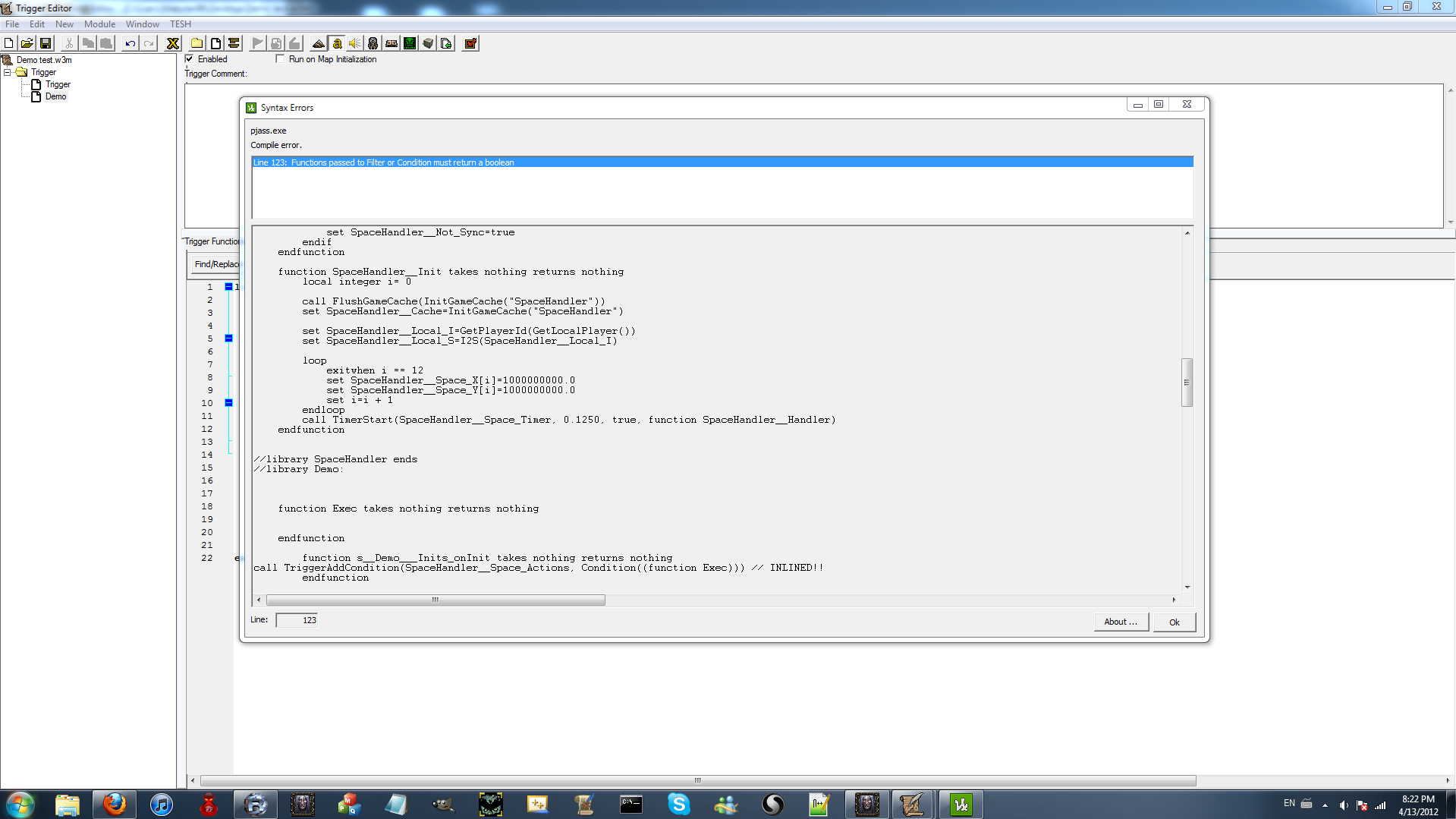Click the Find/Replace button
Image resolution: width=1456 pixels, height=819 pixels.
pyautogui.click(x=216, y=264)
